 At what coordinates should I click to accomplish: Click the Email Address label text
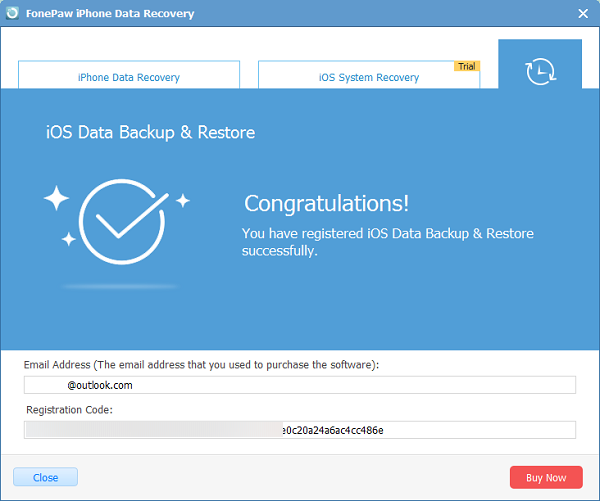coord(201,365)
